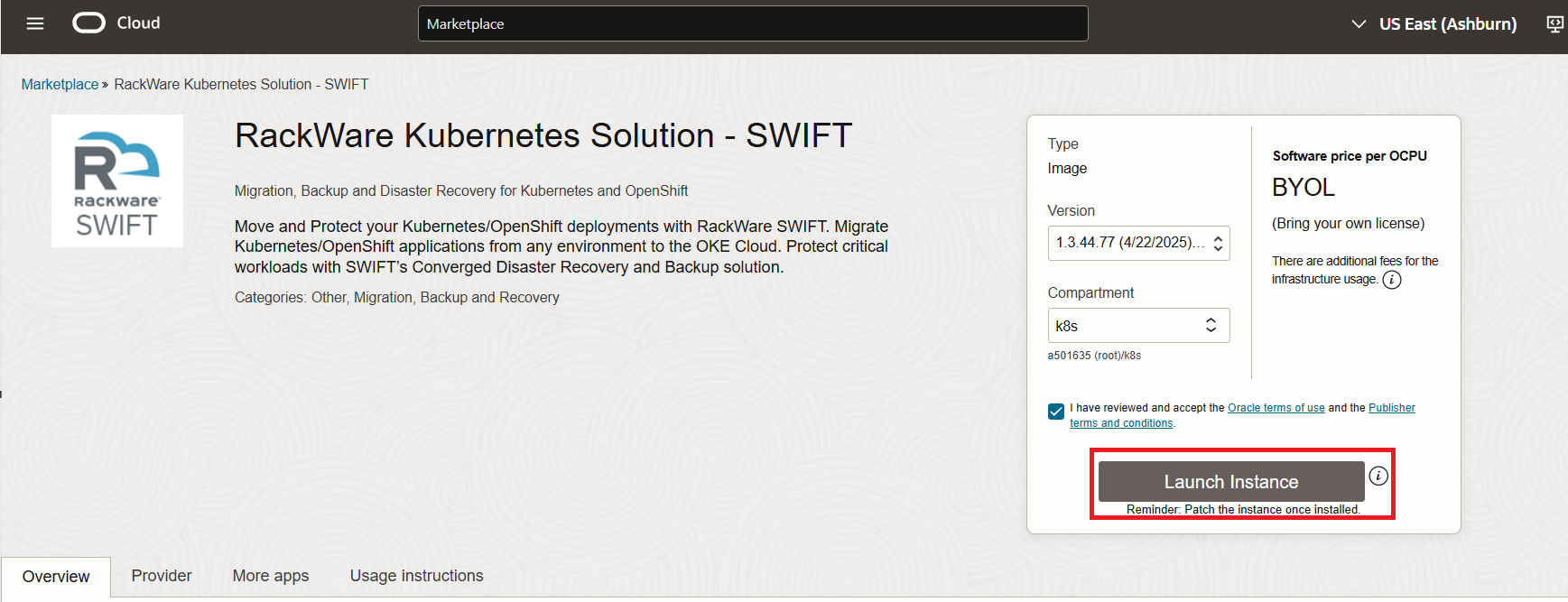The height and width of the screenshot is (602, 1568).
Task: Follow the Marketplace breadcrumb link
Action: tap(60, 84)
